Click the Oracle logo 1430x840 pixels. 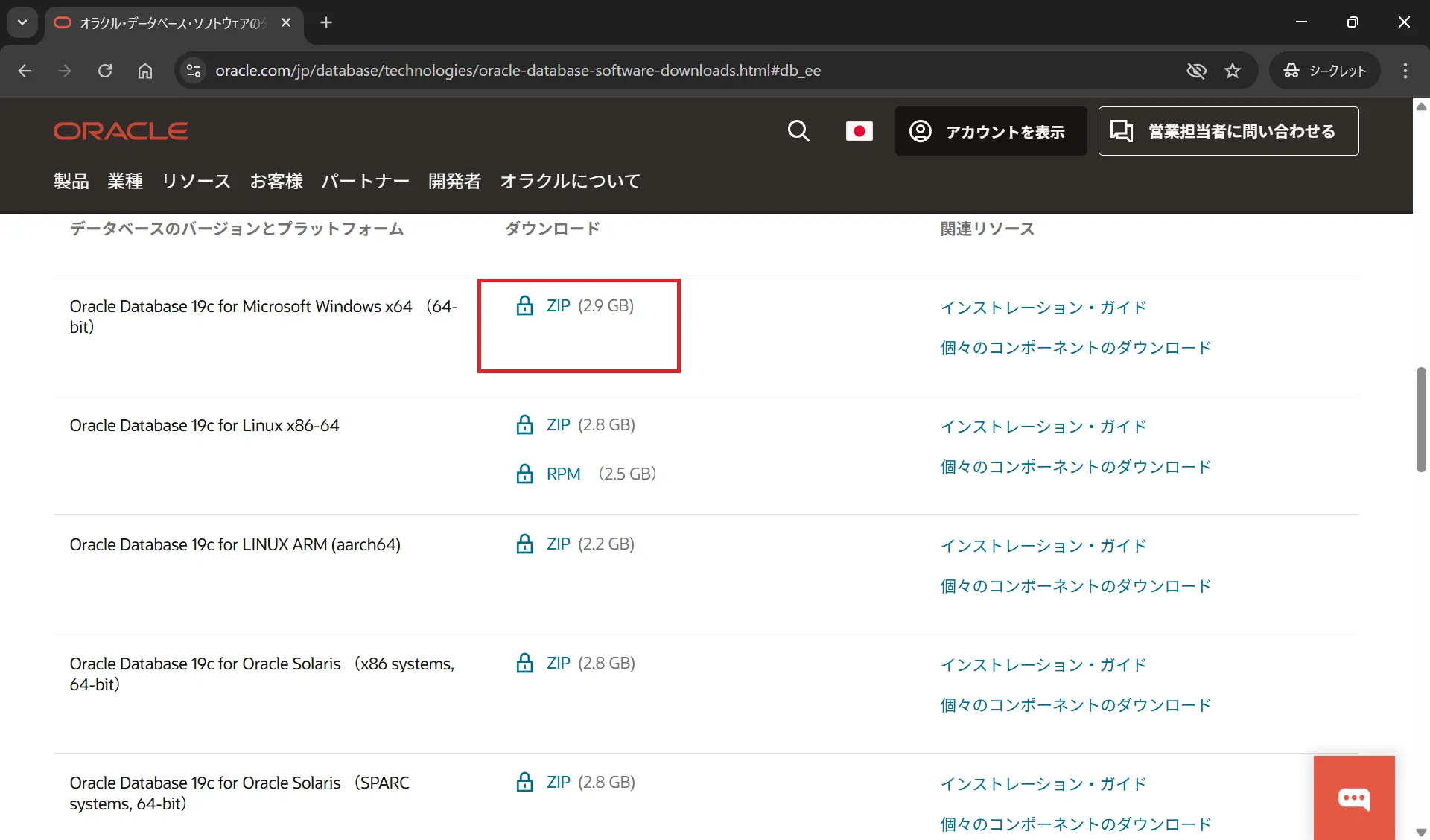pyautogui.click(x=121, y=131)
